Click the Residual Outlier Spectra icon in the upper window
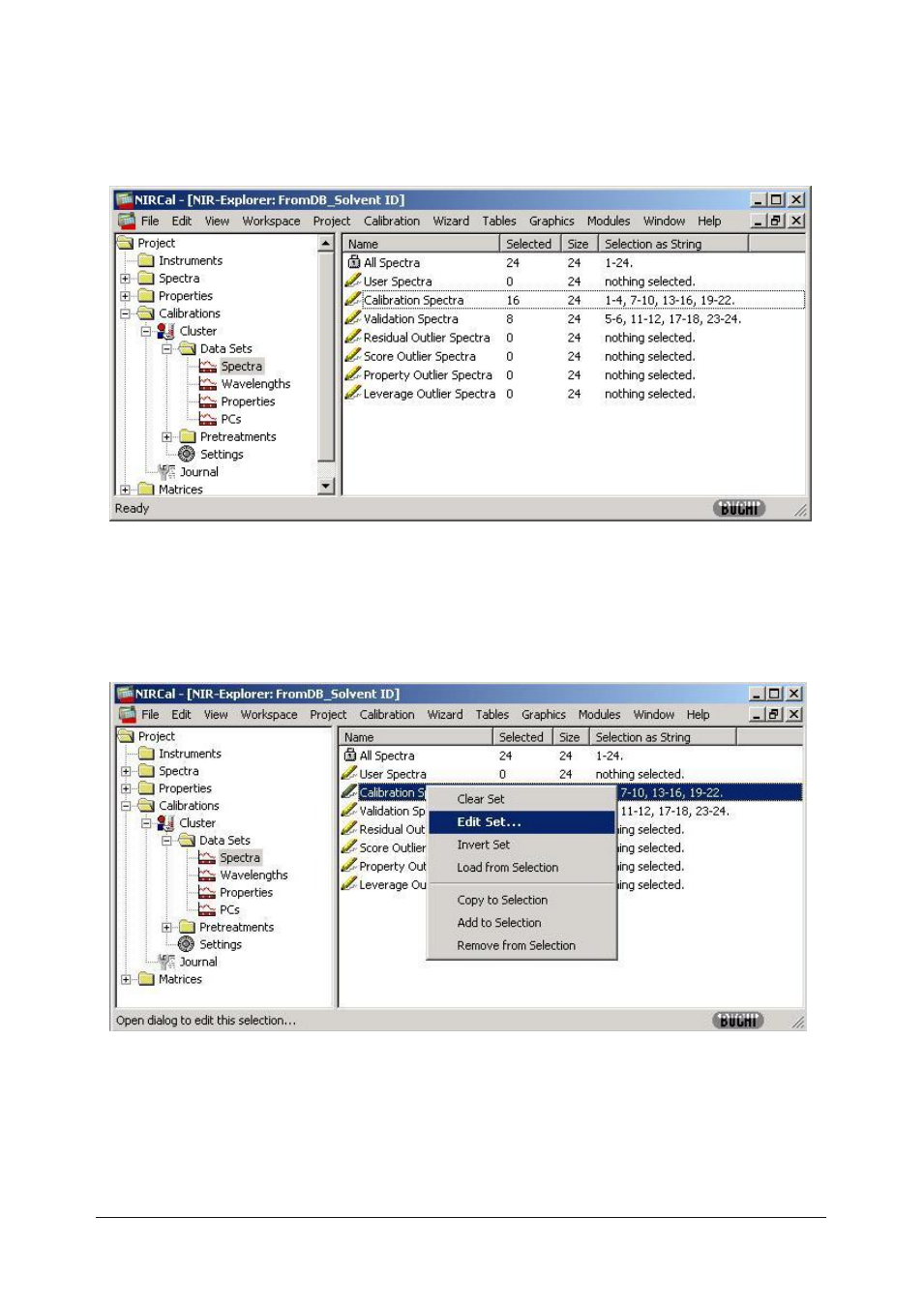924x1306 pixels. (353, 337)
